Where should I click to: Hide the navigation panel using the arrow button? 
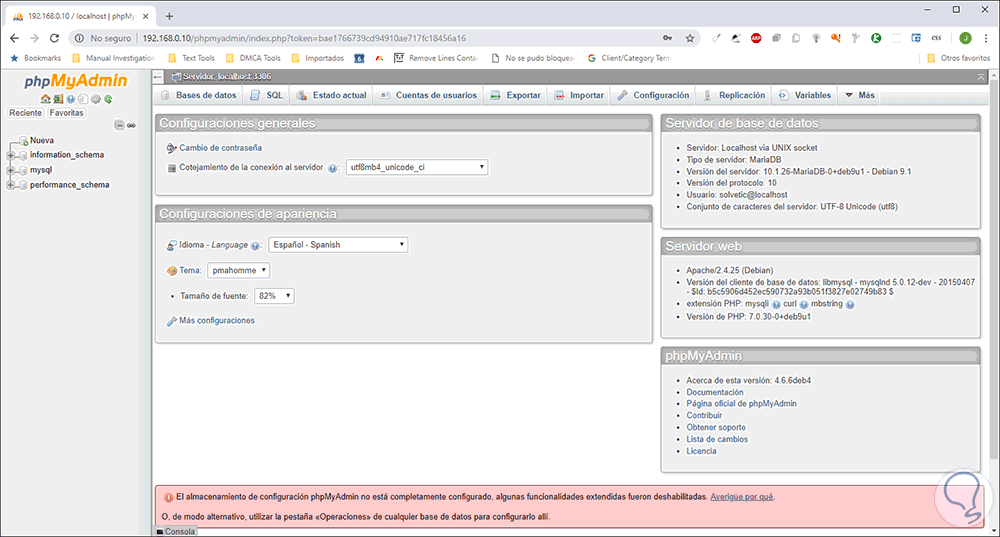coord(158,77)
